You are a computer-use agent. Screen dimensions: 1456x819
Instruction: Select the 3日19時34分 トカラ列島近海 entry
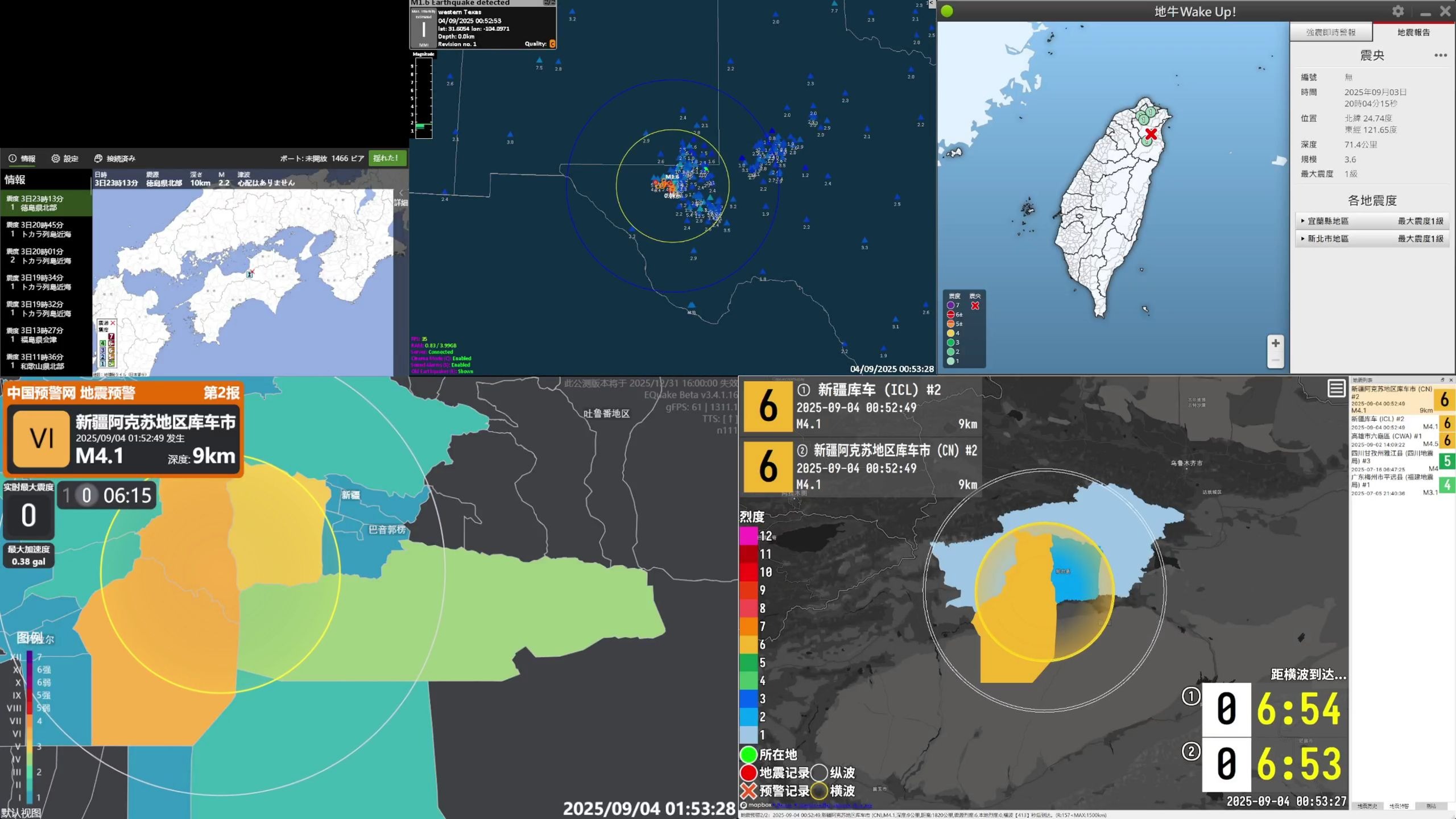[45, 282]
